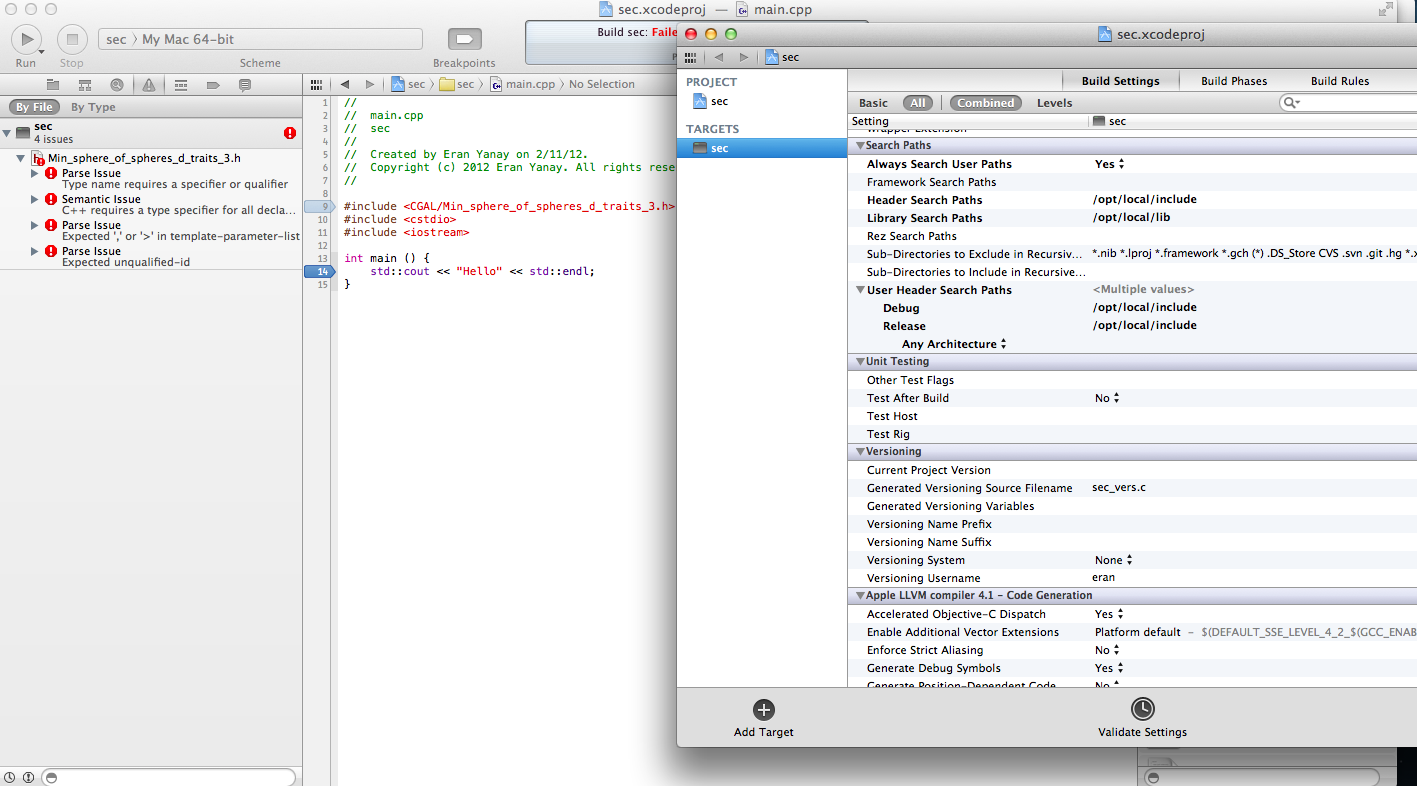Open related files grid icon beside main.cpp breadcrumb

[316, 85]
